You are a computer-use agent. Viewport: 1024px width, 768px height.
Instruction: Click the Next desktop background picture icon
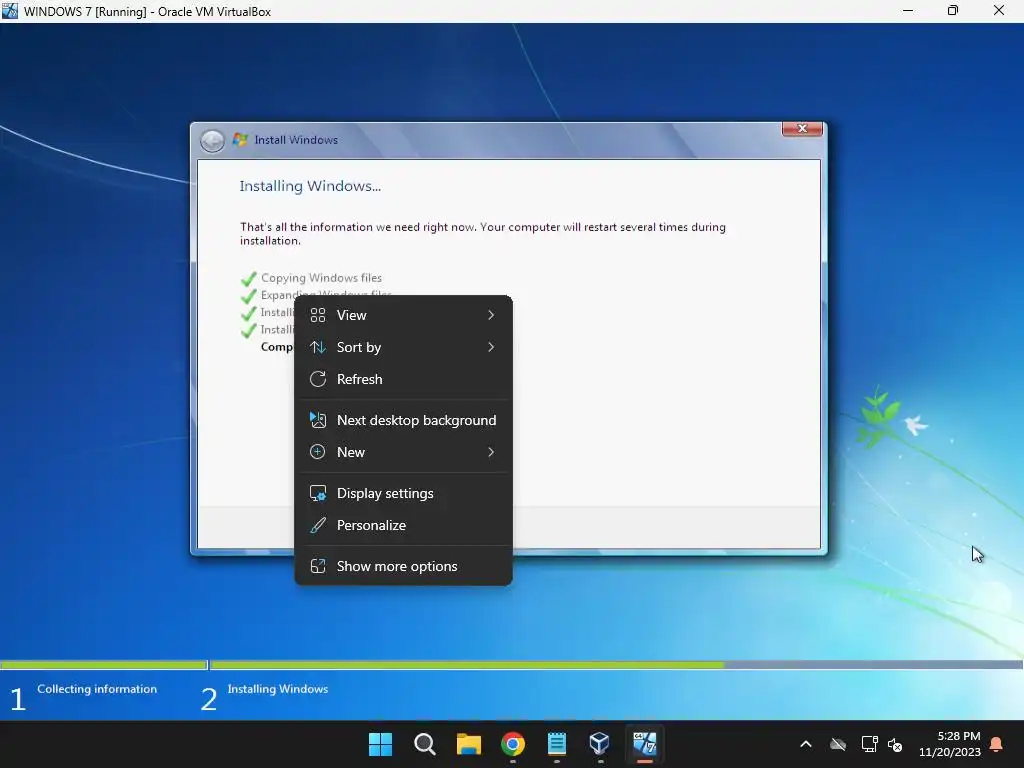318,421
